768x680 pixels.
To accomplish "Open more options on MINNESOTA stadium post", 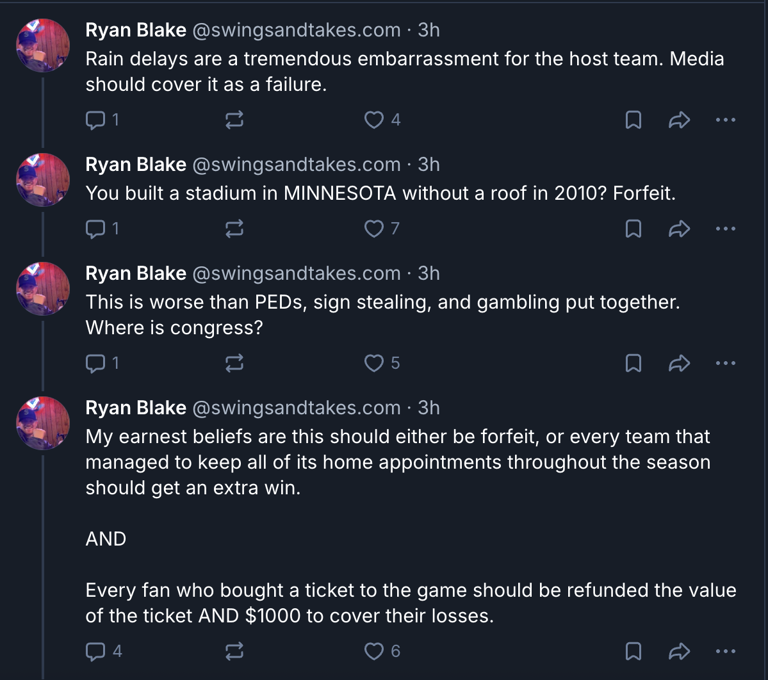I will pos(725,229).
